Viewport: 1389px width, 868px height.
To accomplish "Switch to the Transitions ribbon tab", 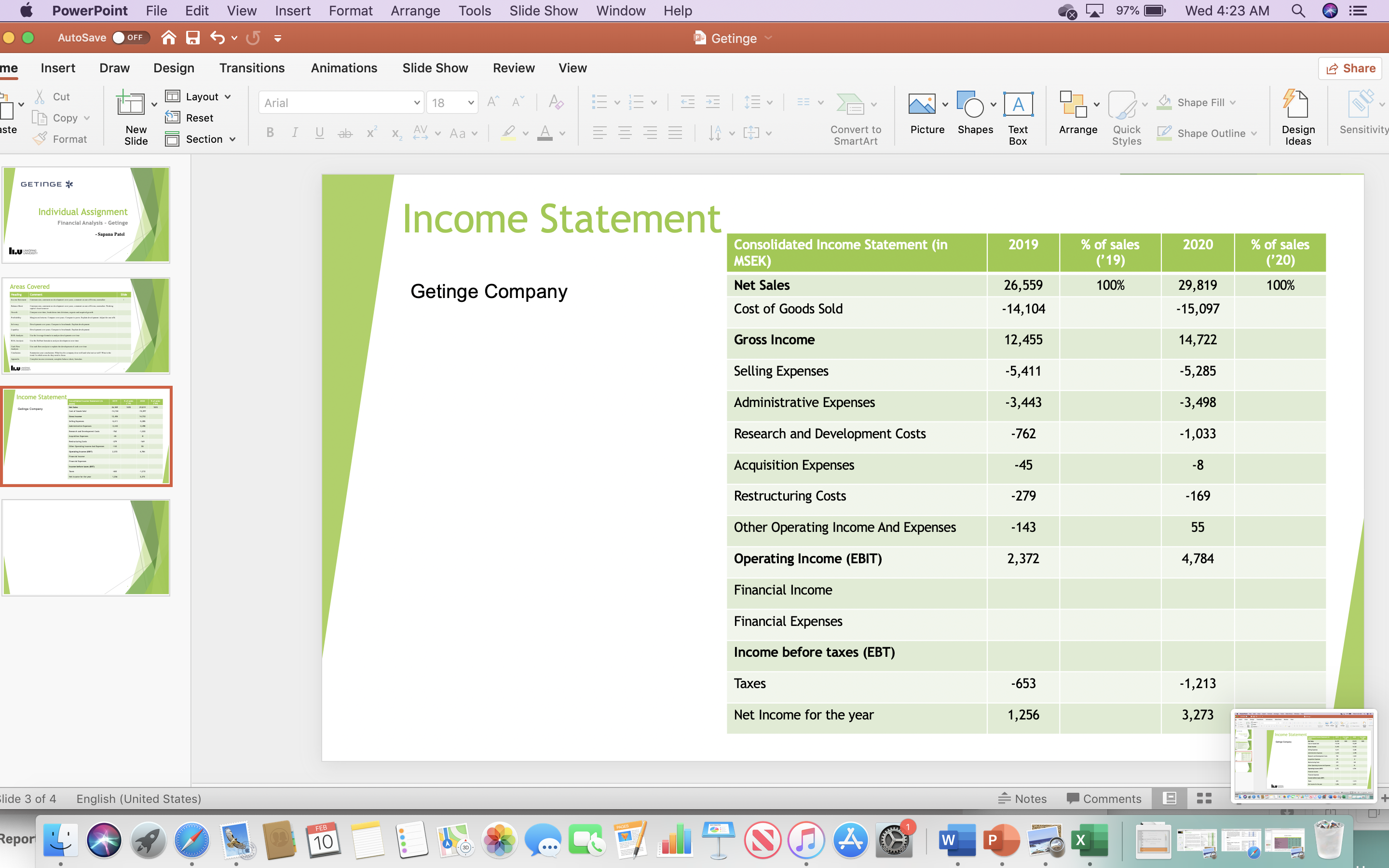I will click(252, 68).
